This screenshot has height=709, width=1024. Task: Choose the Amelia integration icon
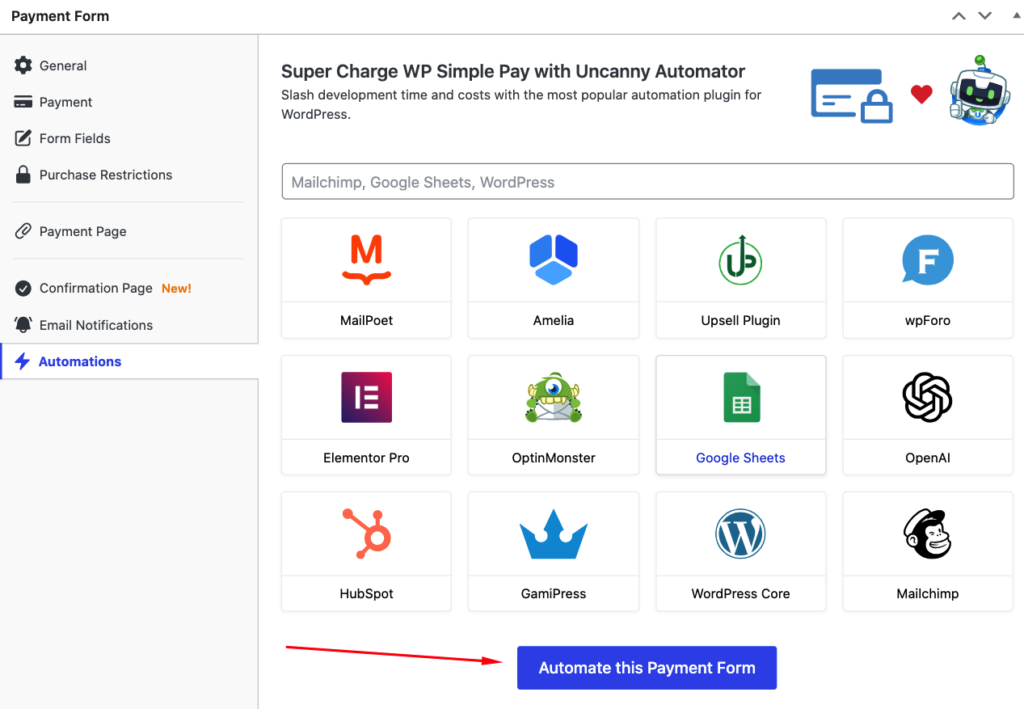pyautogui.click(x=553, y=260)
